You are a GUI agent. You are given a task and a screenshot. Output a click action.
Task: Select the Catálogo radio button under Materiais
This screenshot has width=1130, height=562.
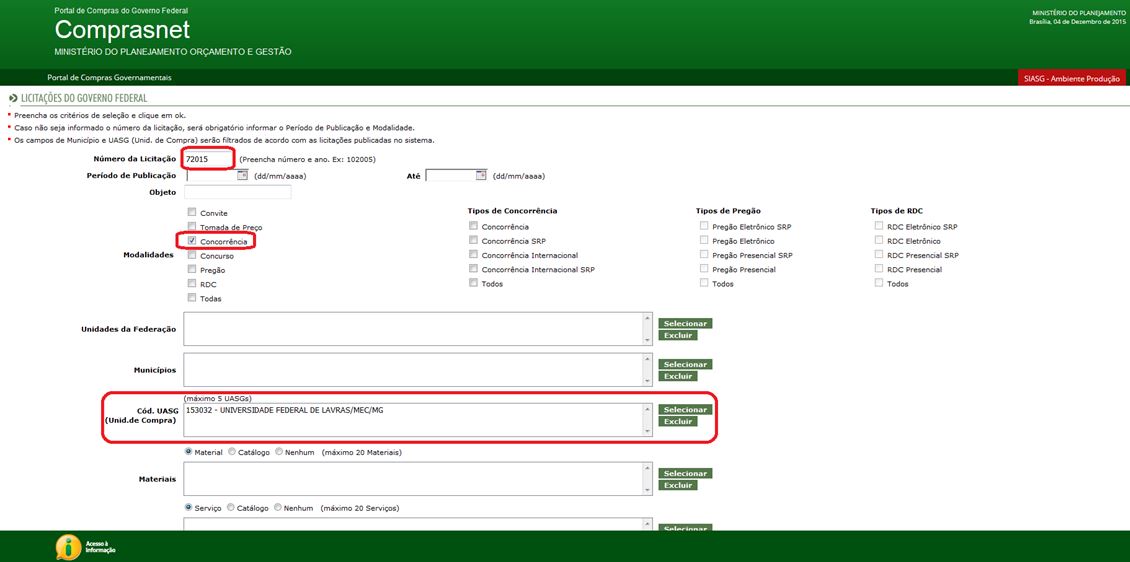[233, 452]
